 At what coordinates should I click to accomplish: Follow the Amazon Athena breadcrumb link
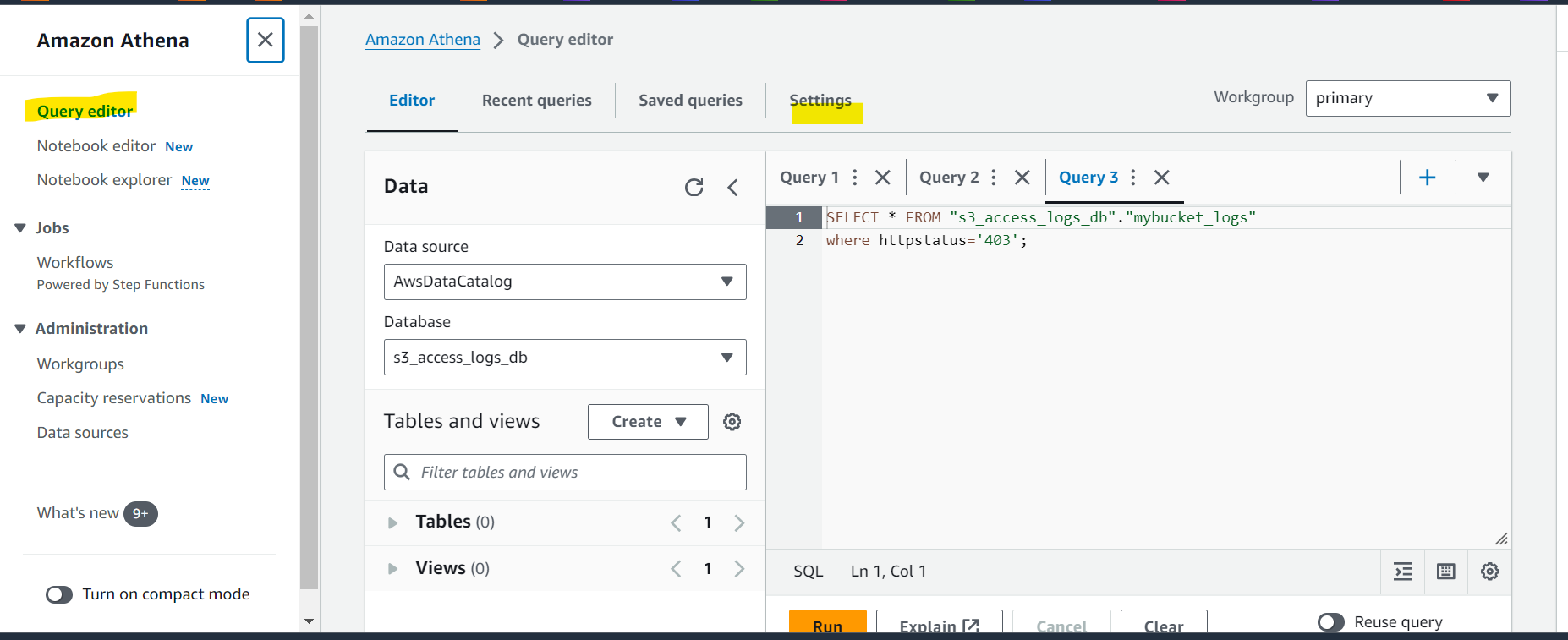click(x=423, y=40)
